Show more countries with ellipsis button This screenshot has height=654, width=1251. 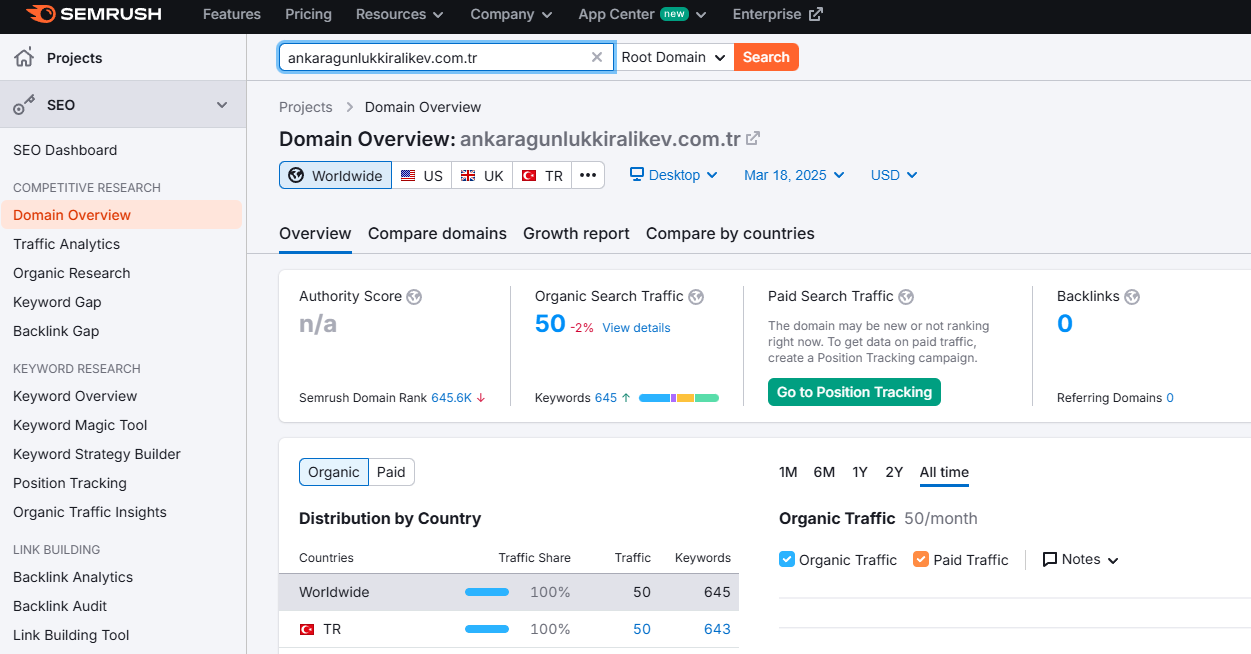pyautogui.click(x=588, y=175)
